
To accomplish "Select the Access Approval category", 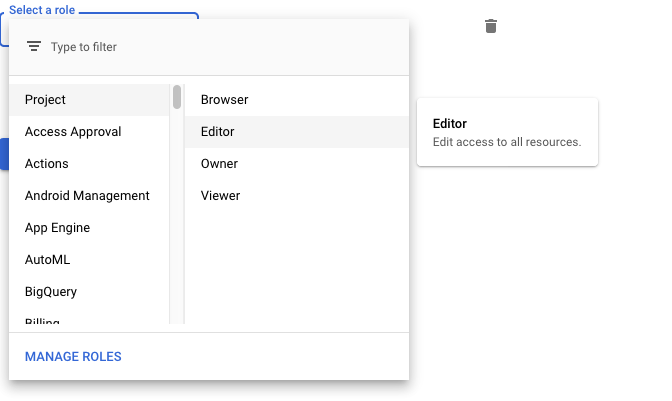I will 89,132.
